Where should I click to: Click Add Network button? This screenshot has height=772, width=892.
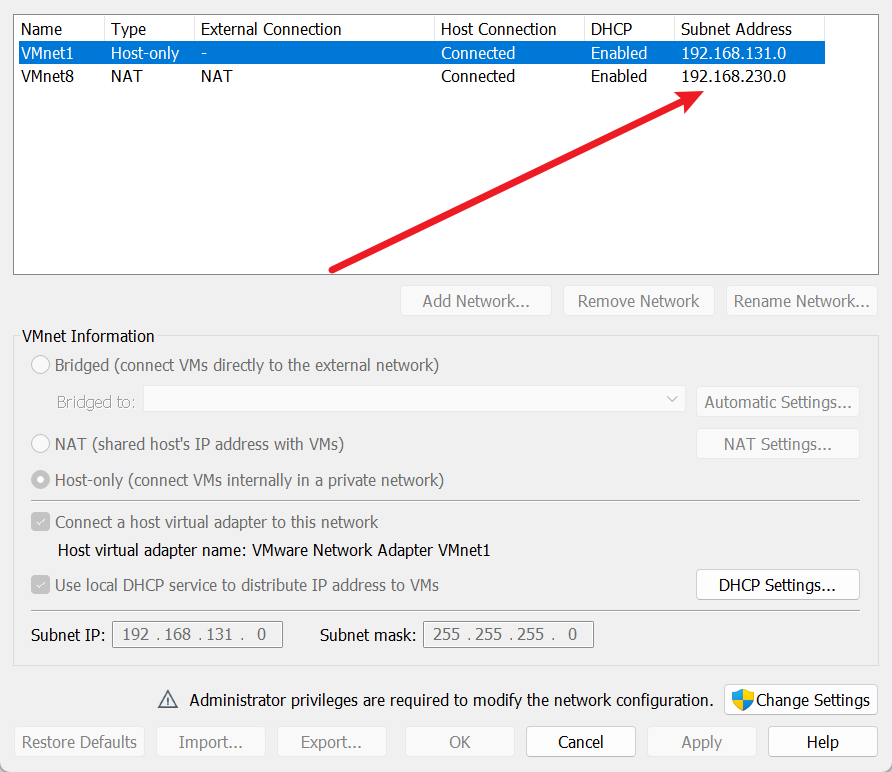click(x=476, y=301)
